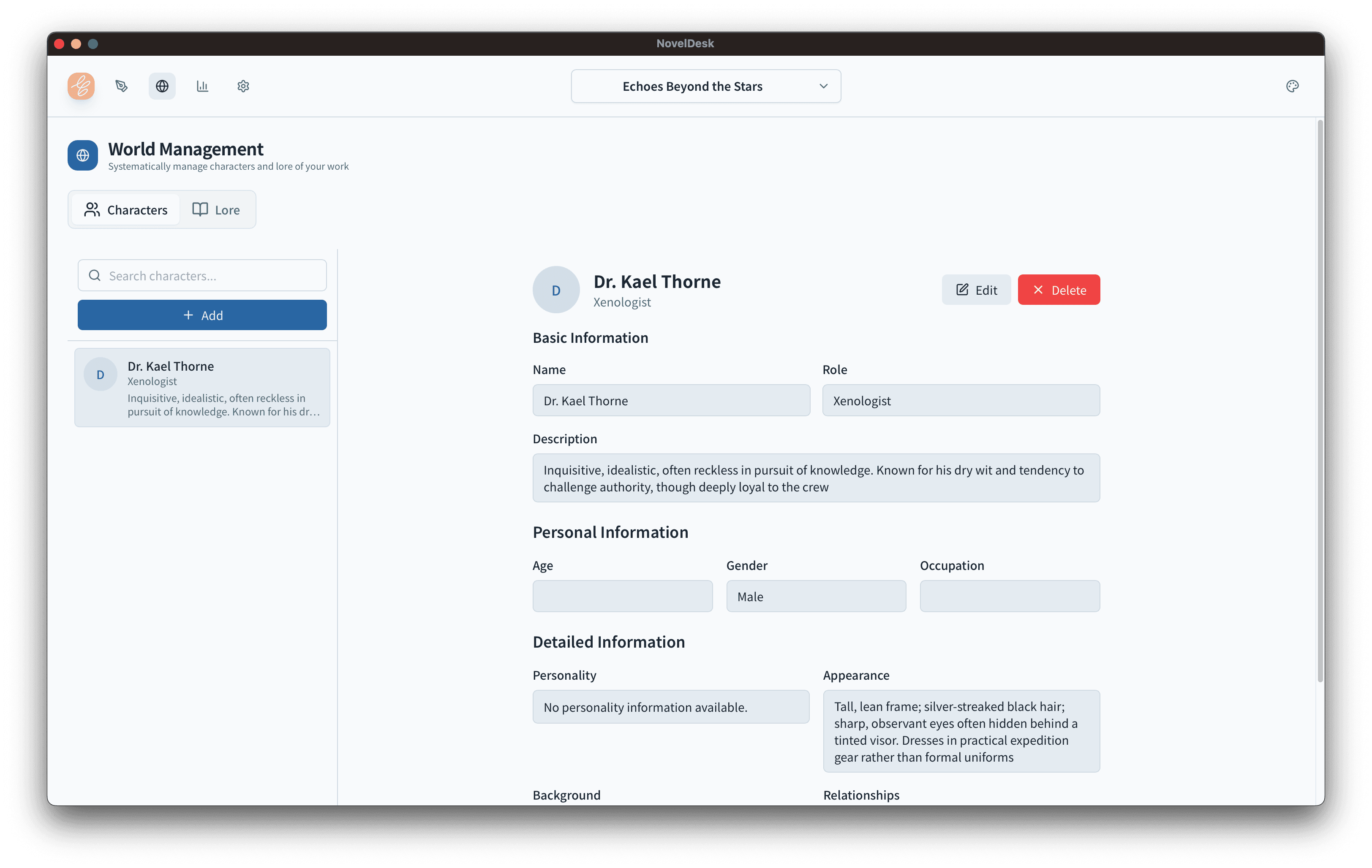The height and width of the screenshot is (868, 1372).
Task: Select the world globe navigation icon
Action: click(x=162, y=86)
